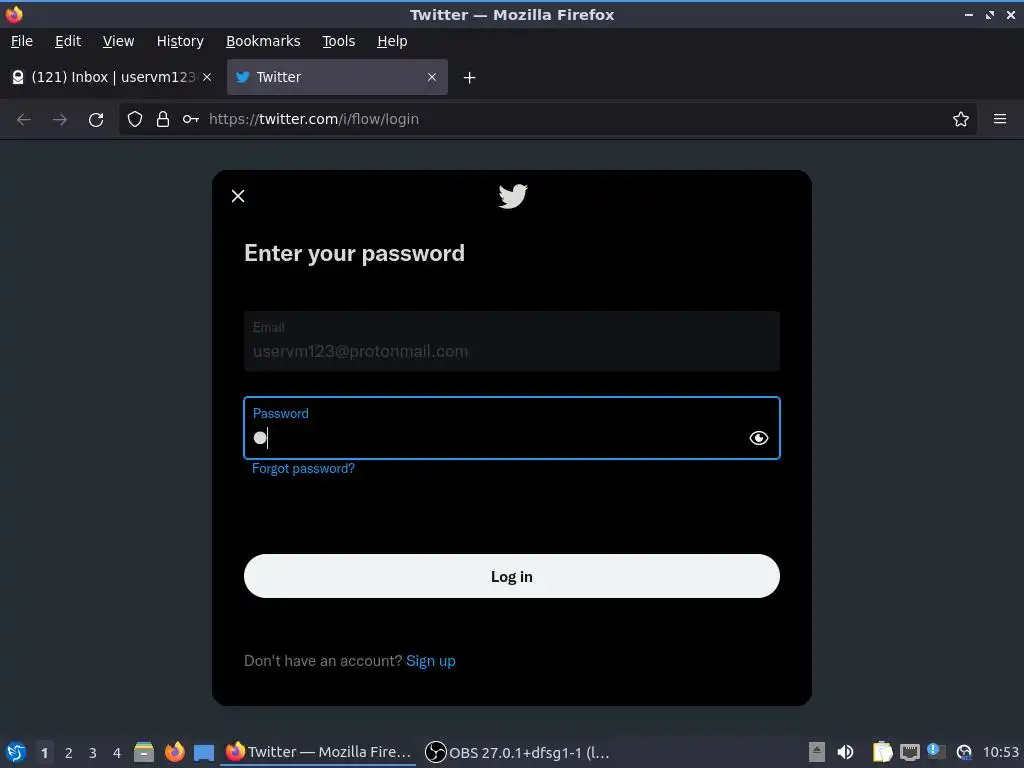Open the tray eject removable media icon
The image size is (1024, 768).
tap(816, 752)
